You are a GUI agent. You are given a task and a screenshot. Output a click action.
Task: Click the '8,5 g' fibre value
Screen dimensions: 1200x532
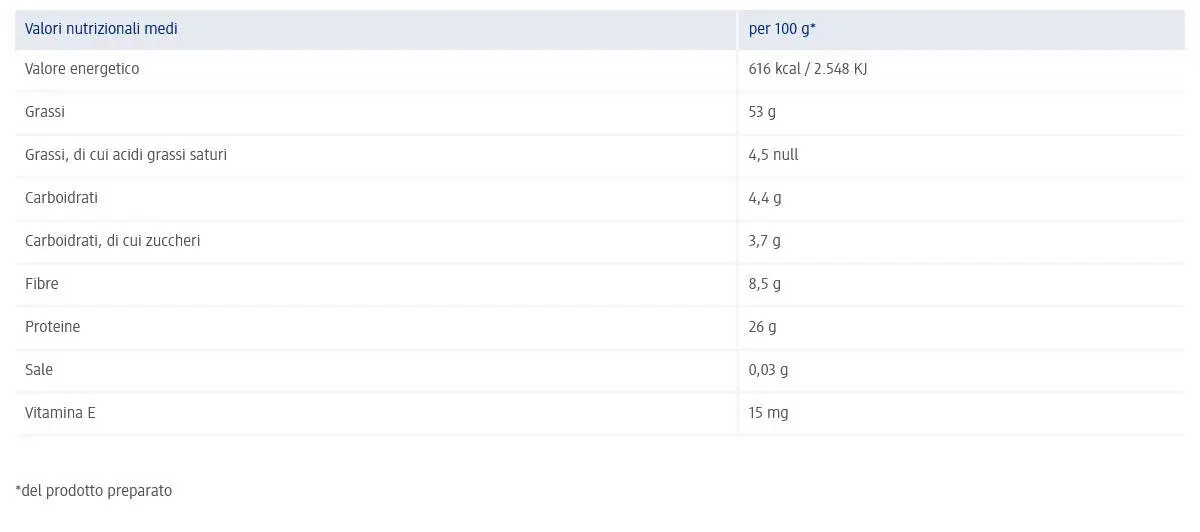coord(765,284)
